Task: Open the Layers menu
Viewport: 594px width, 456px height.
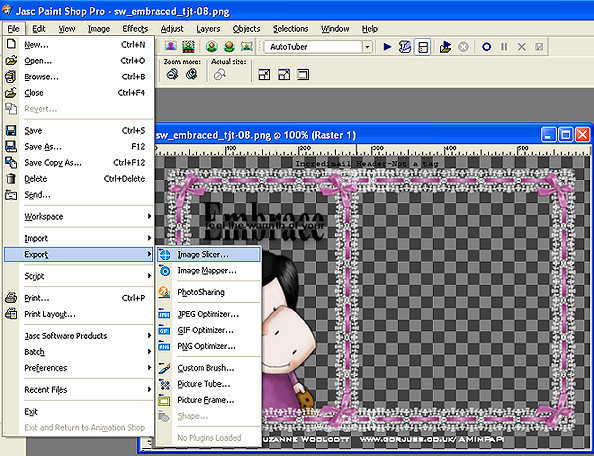Action: tap(208, 29)
